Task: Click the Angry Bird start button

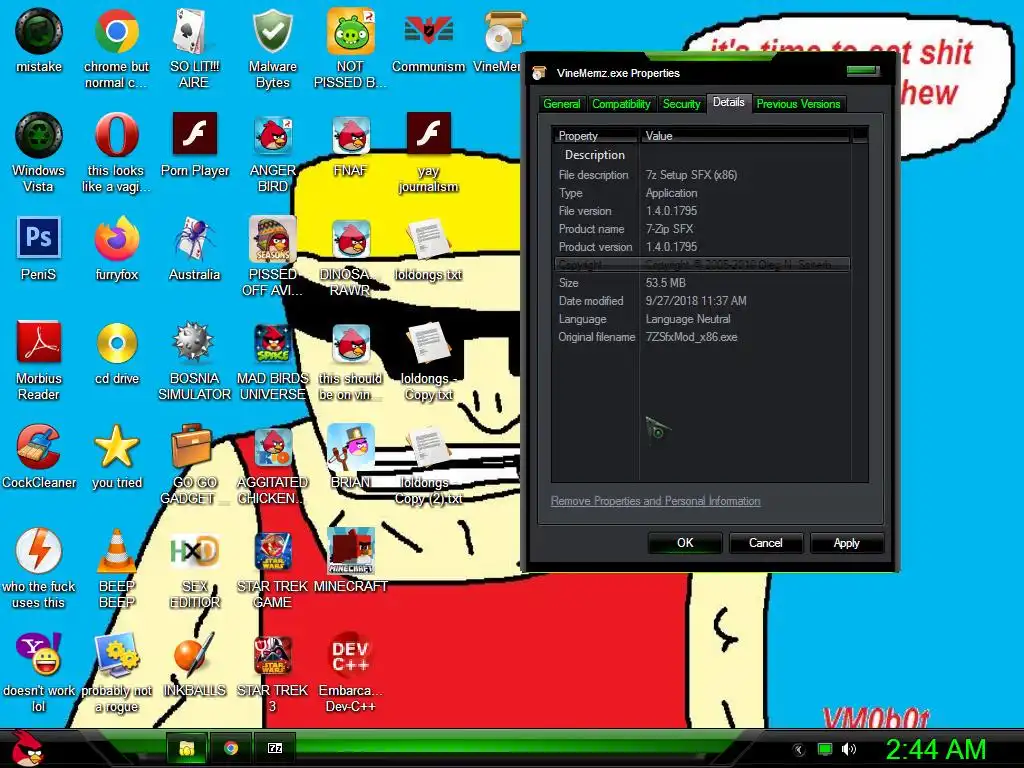Action: (27, 748)
